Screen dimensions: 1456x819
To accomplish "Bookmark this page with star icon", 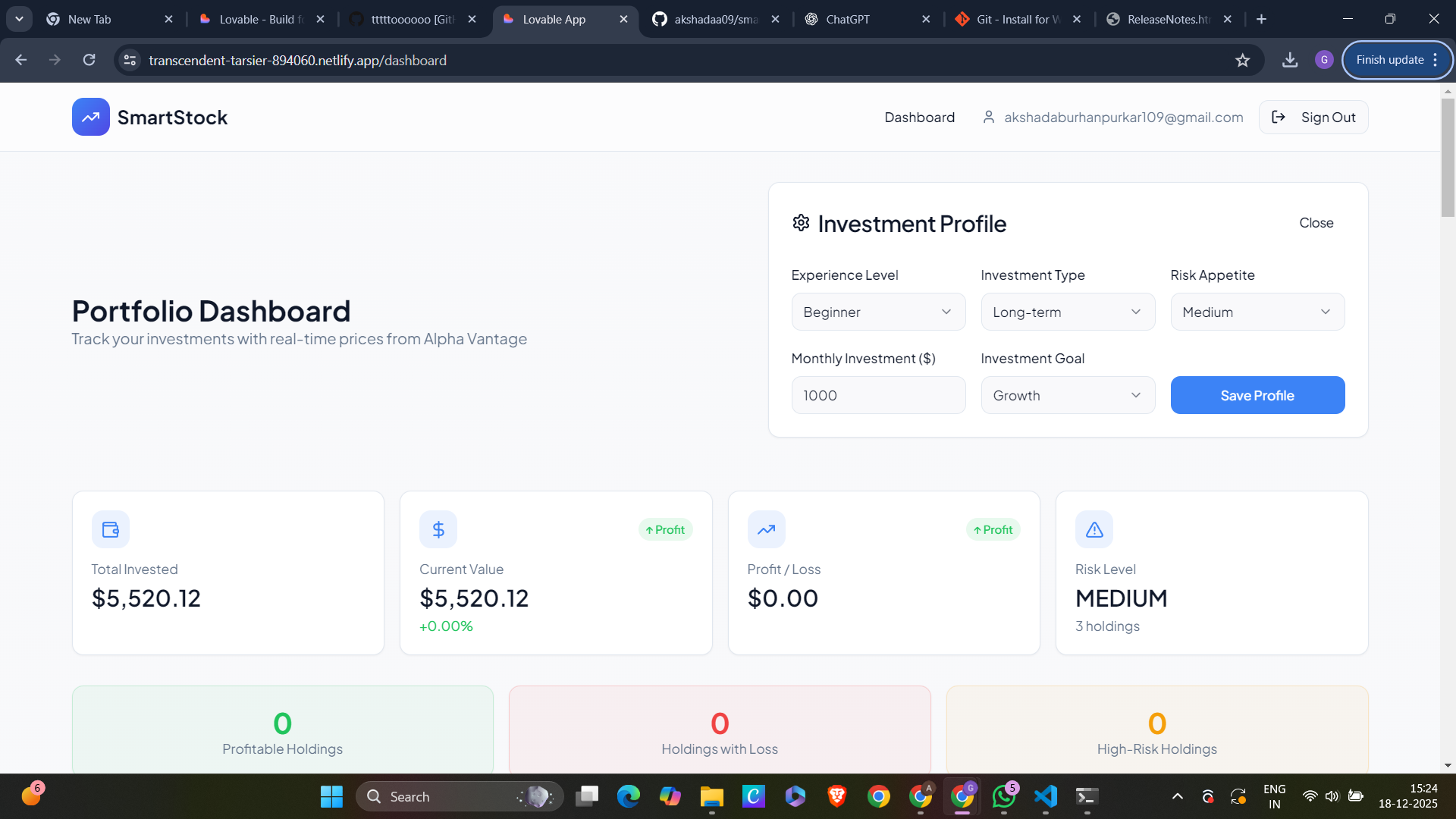I will coord(1242,60).
